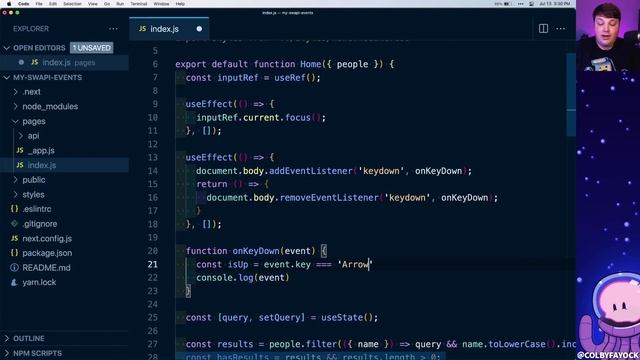This screenshot has width=640, height=360.
Task: Click JS icon beside next.config.js
Action: 14,238
